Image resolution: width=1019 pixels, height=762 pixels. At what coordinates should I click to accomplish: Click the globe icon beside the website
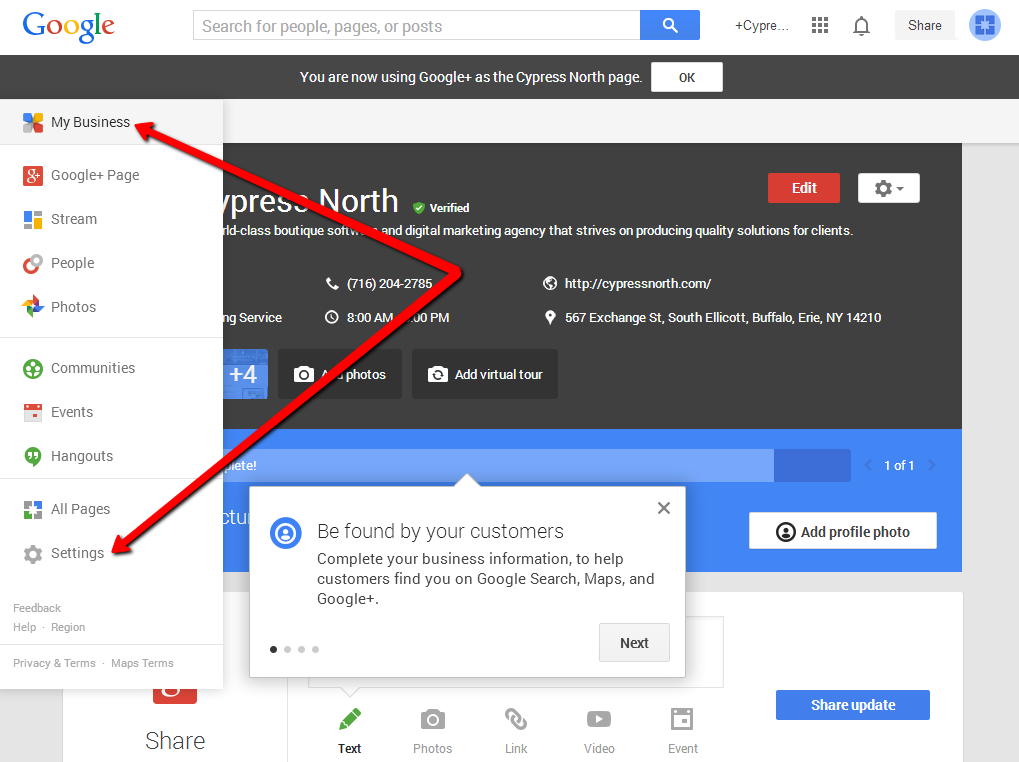pyautogui.click(x=550, y=283)
